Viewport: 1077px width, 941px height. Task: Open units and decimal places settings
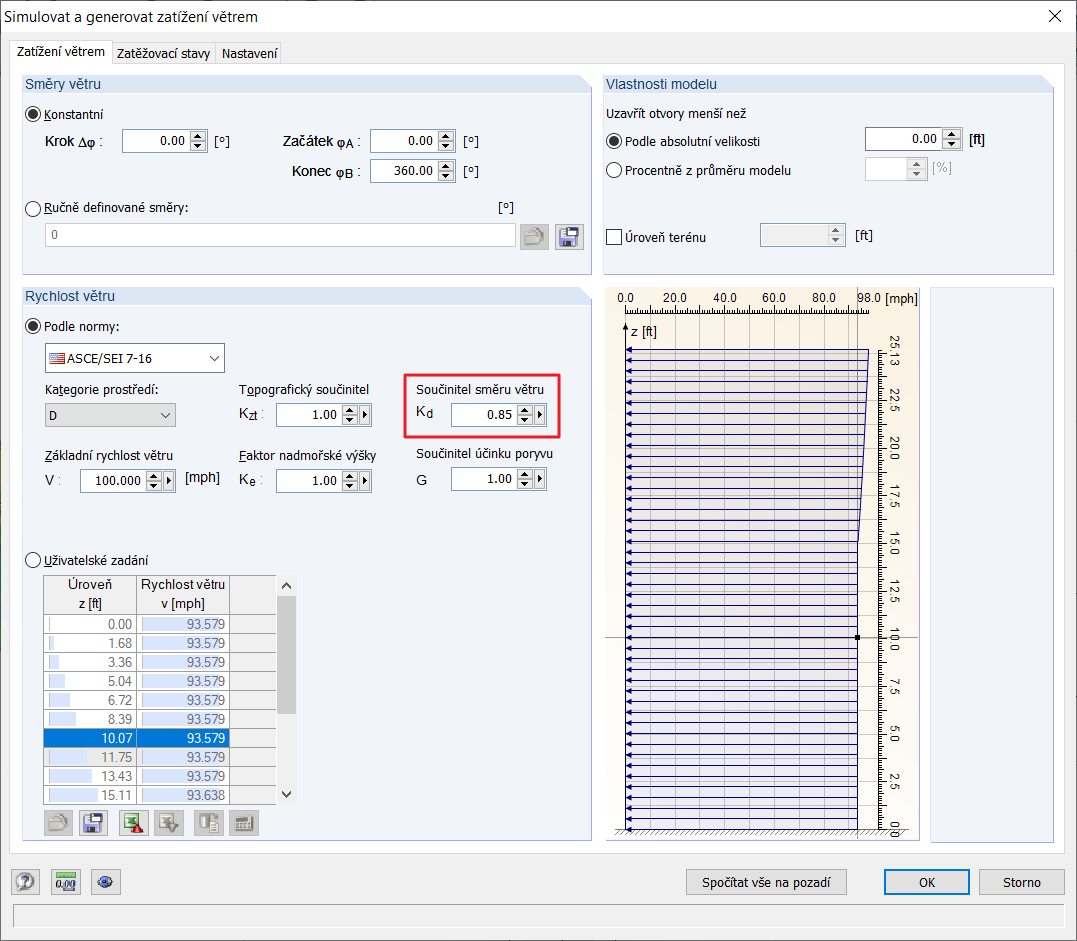[66, 882]
